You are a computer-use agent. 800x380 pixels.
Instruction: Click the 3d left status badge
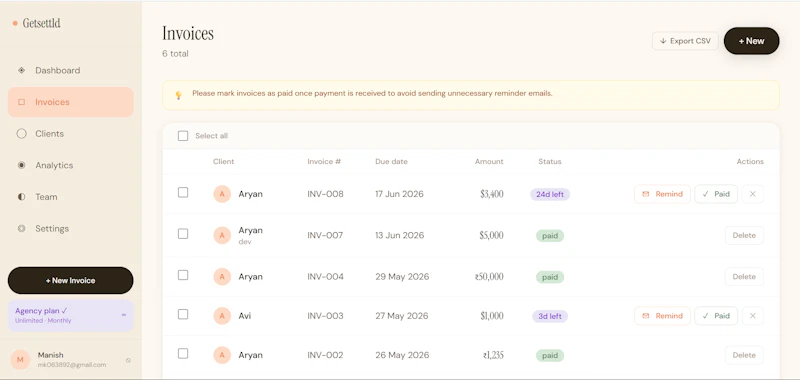point(550,316)
